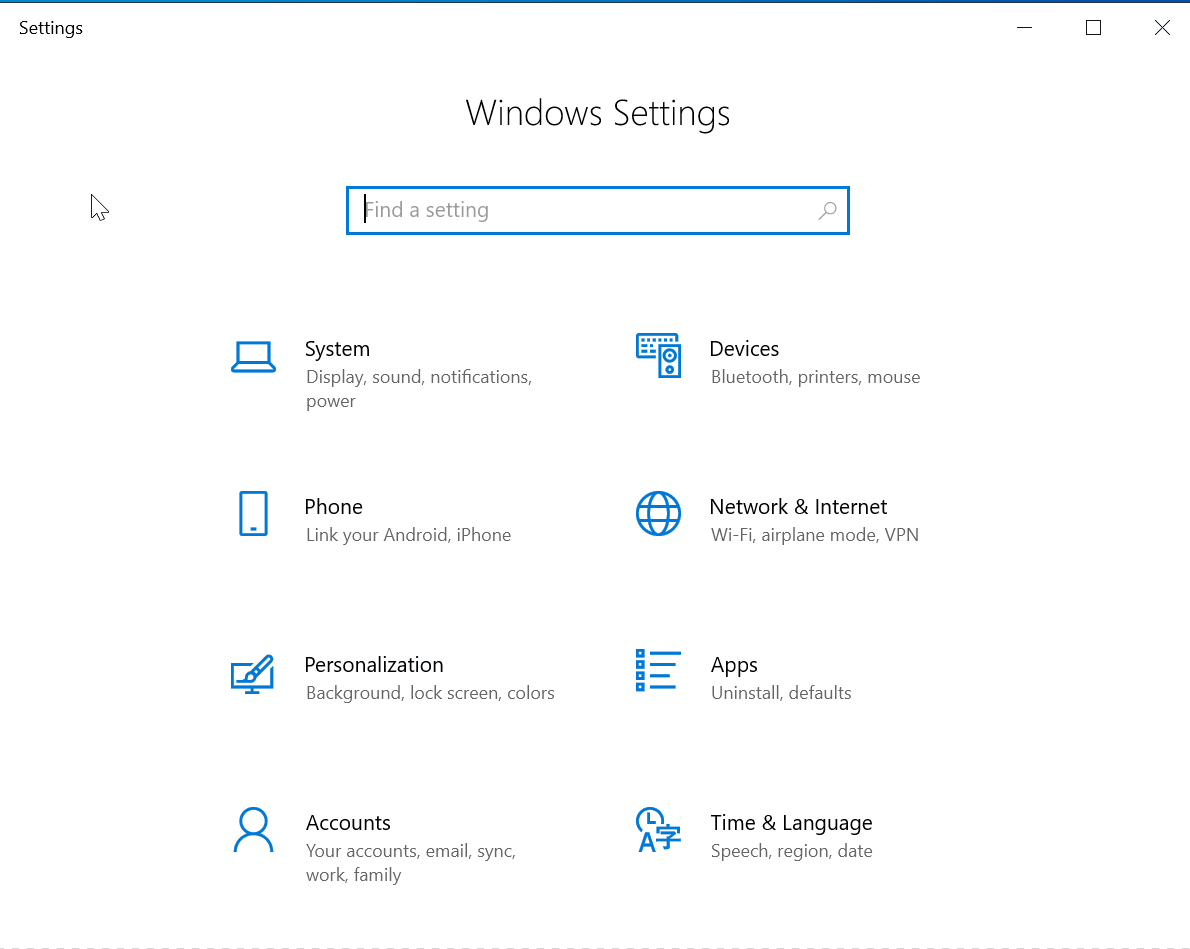Click 'Speech, region, date' description
Screen dimensions: 1190x949
(791, 851)
